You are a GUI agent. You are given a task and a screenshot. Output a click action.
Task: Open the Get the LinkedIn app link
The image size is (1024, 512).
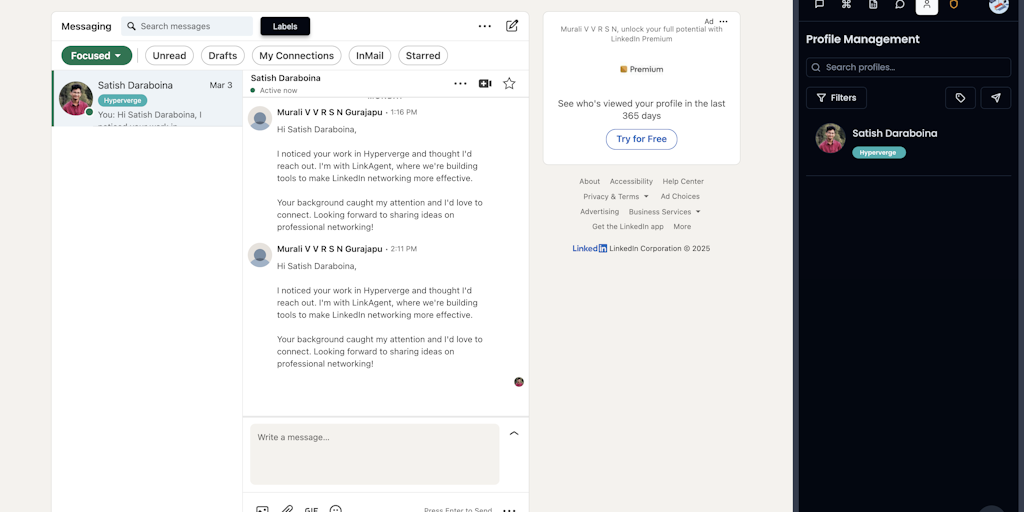[628, 227]
